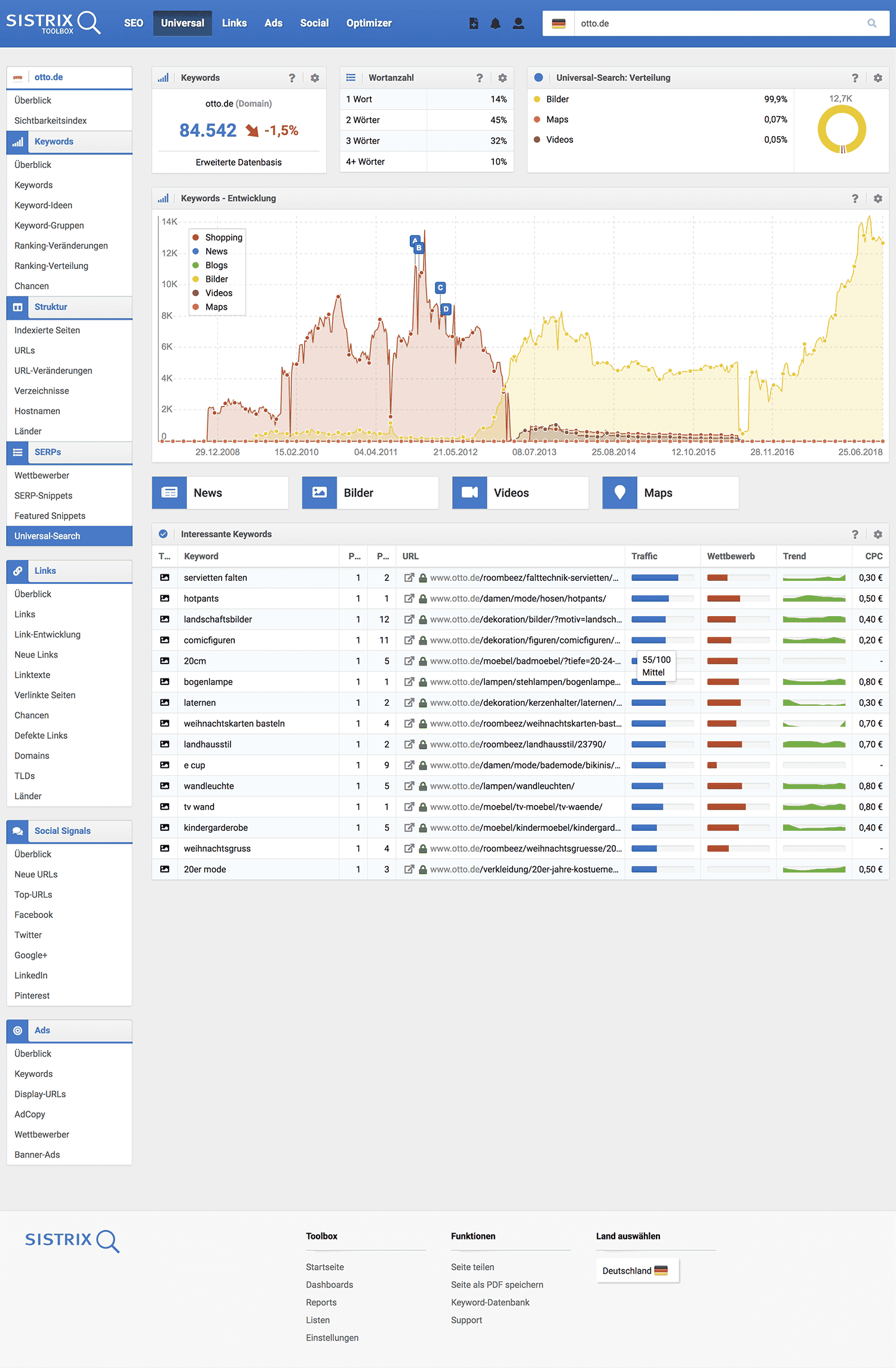Open the user account icon

[x=518, y=23]
